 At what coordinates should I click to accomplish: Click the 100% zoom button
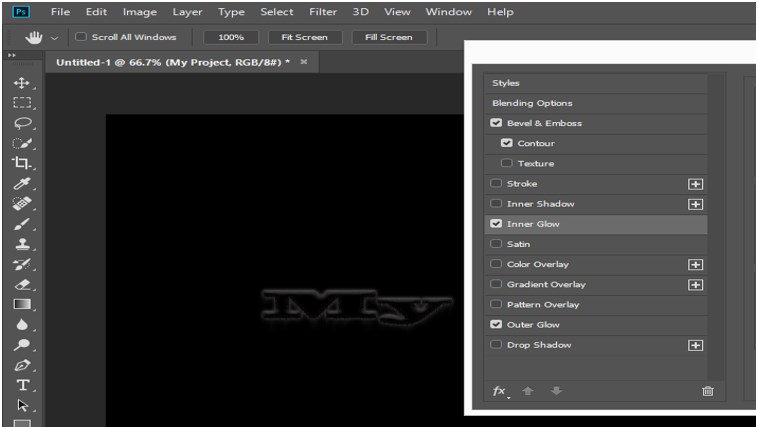(231, 37)
